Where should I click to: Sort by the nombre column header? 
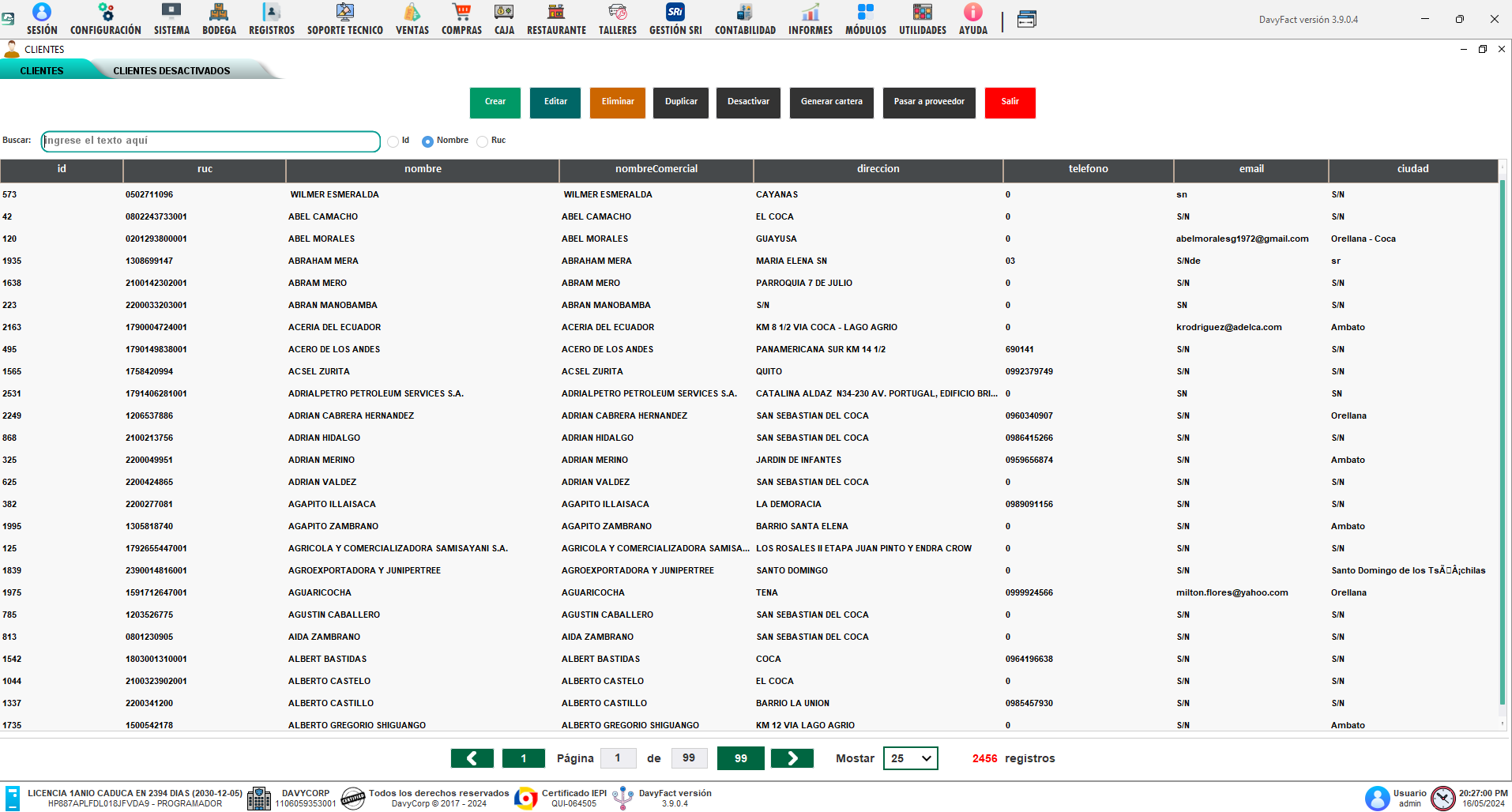[423, 169]
